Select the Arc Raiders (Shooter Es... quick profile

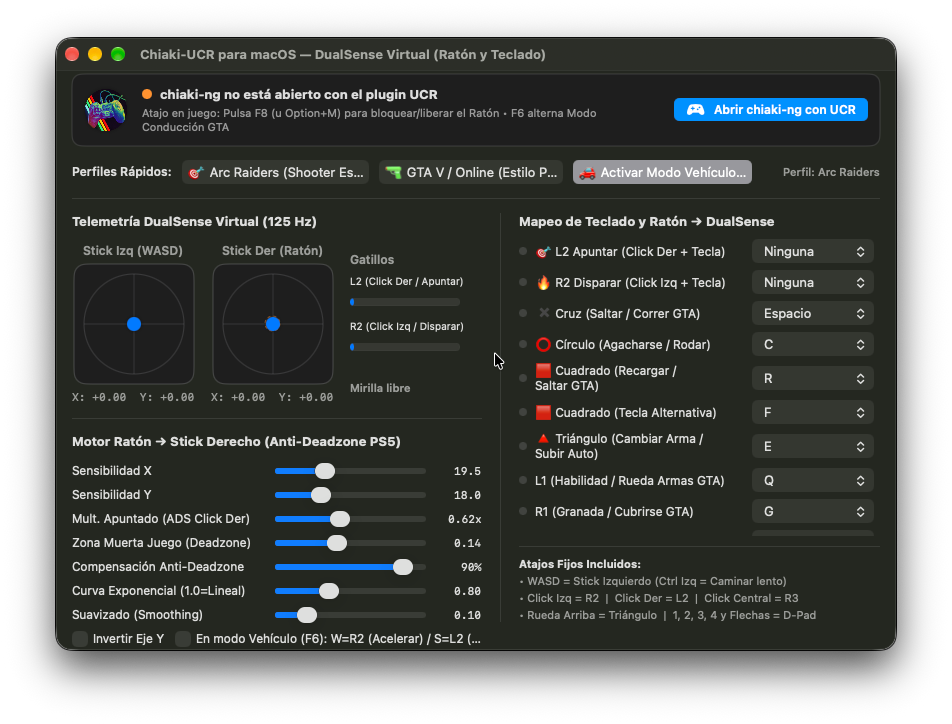[276, 172]
